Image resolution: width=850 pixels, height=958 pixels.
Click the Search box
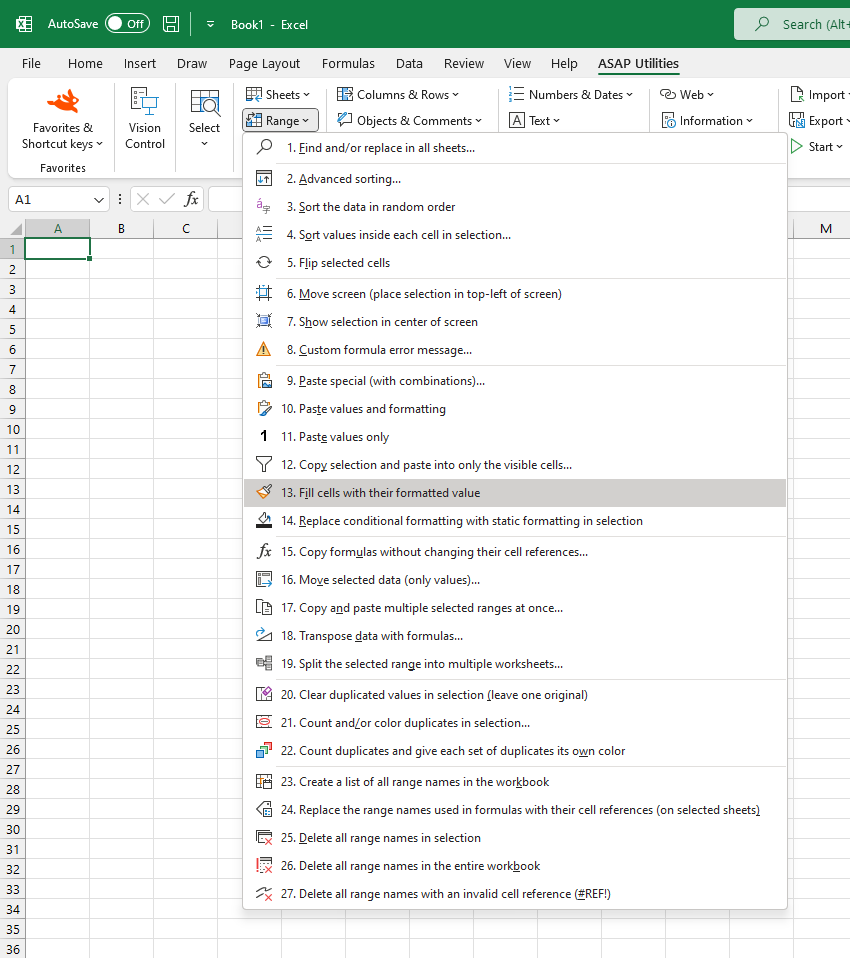point(793,24)
